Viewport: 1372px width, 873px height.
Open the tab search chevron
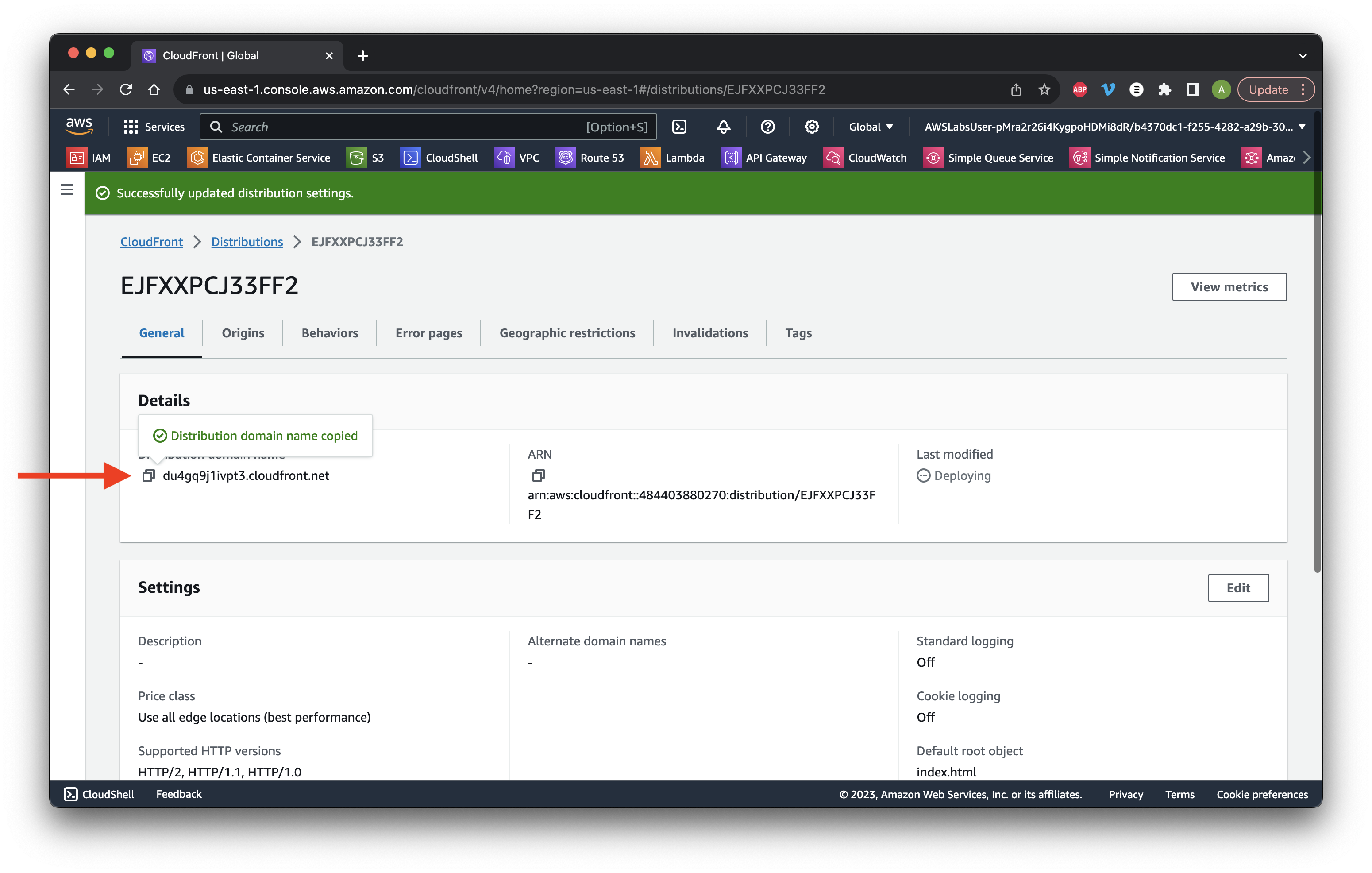1303,56
